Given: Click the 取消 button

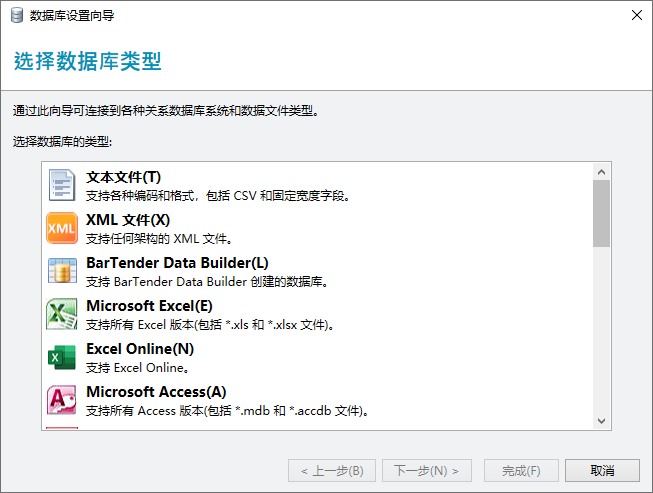Looking at the screenshot, I should pos(602,470).
